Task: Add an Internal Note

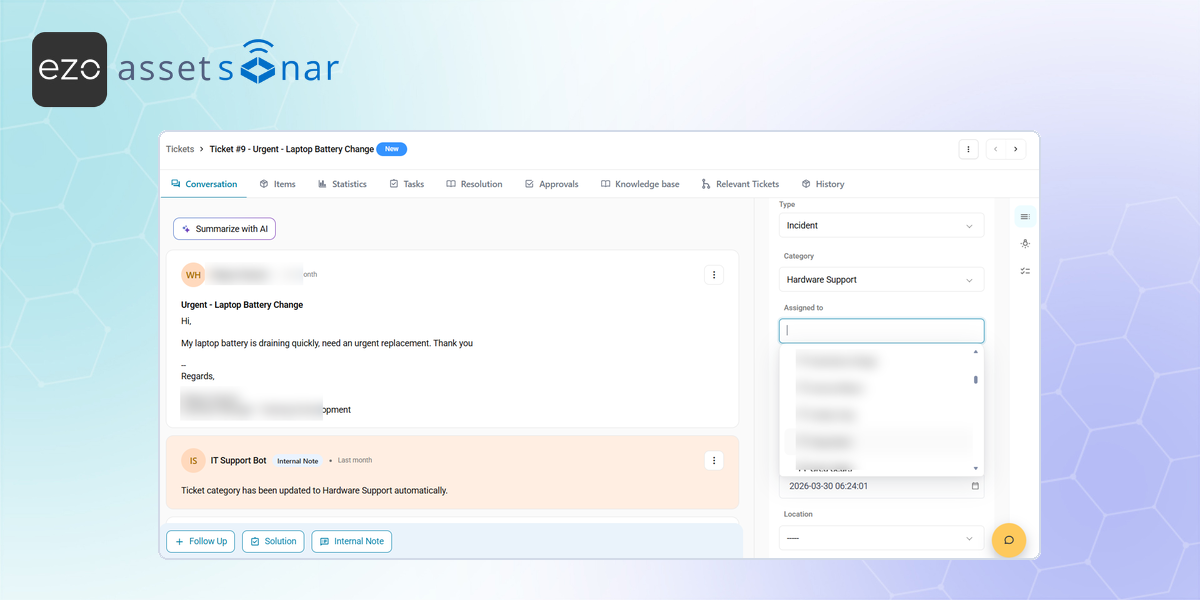Action: click(351, 541)
